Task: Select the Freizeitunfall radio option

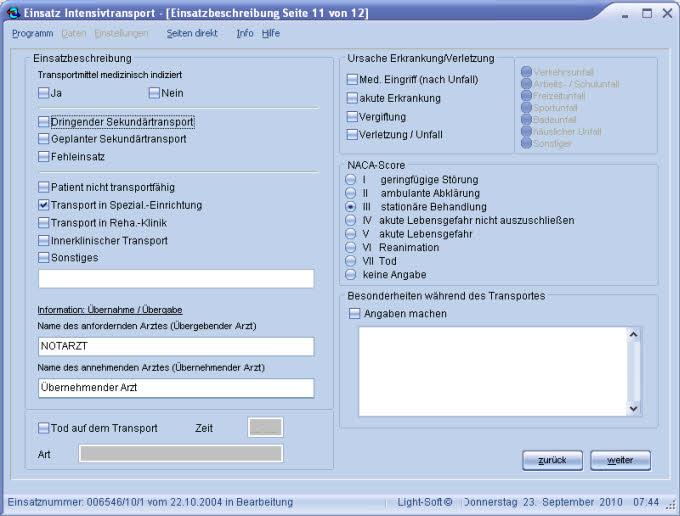Action: 526,95
